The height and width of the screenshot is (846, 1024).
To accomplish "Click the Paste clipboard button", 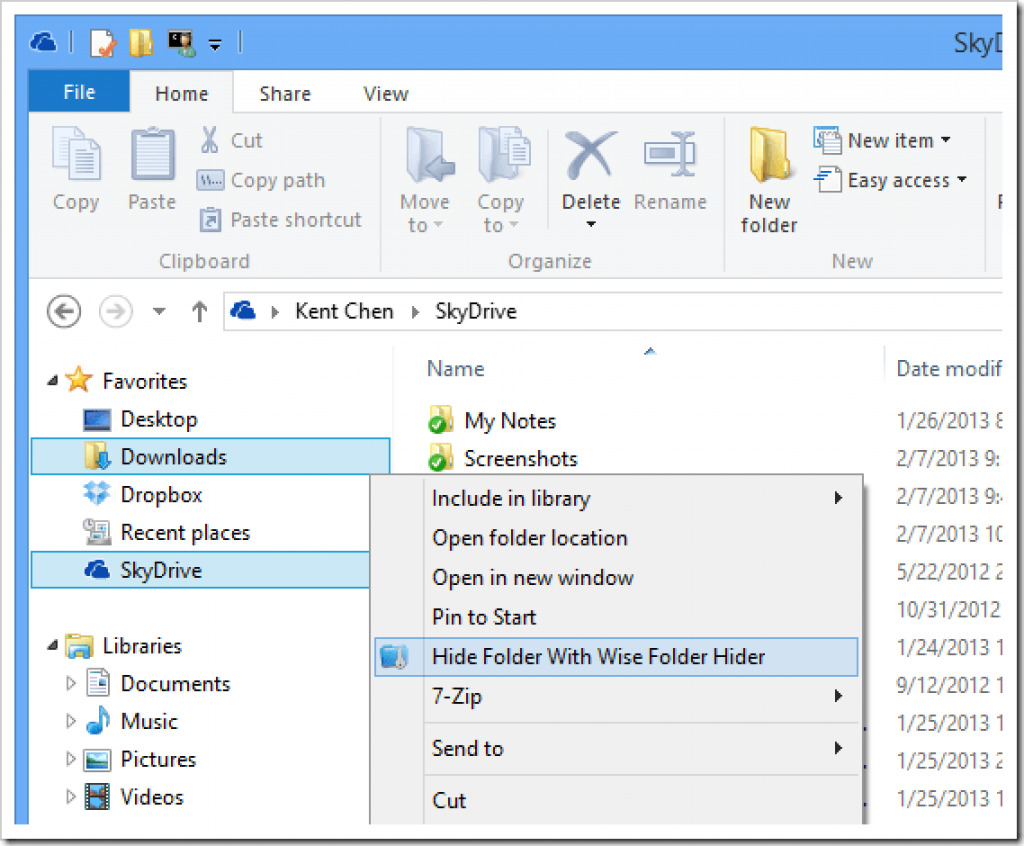I will click(x=152, y=169).
